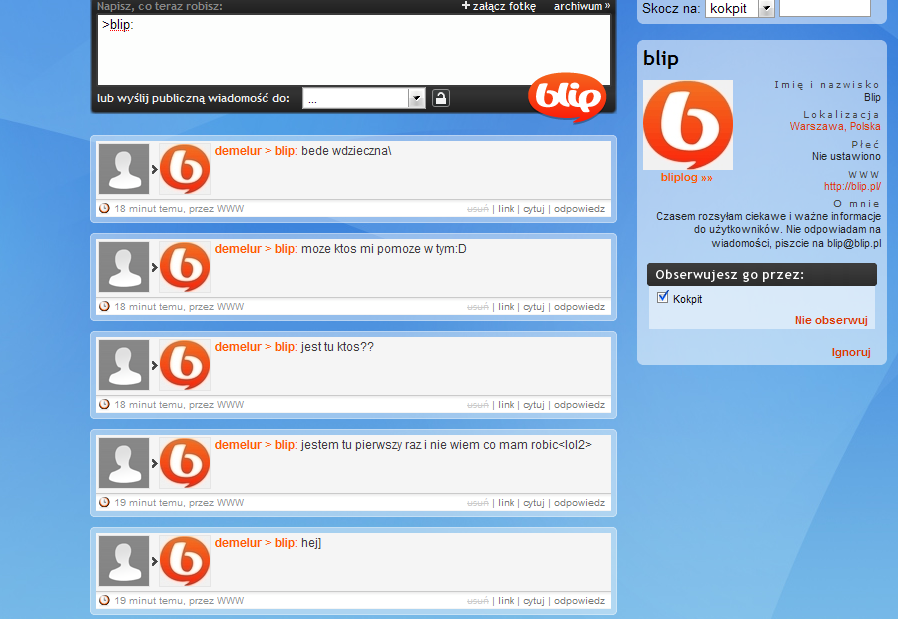This screenshot has height=619, width=898.
Task: Open the 'bliplog »' link
Action: point(687,178)
